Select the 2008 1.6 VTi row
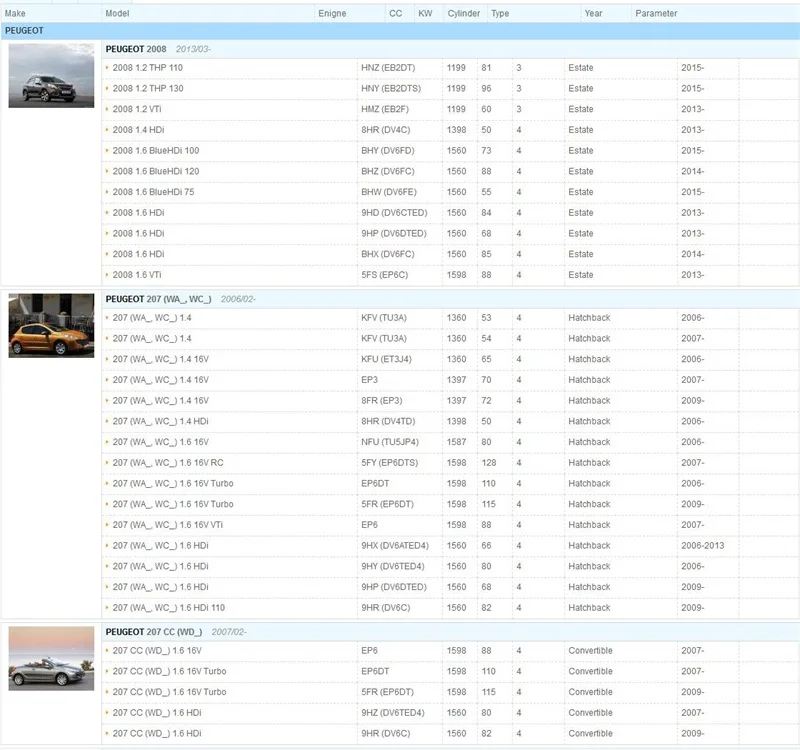 (451, 274)
